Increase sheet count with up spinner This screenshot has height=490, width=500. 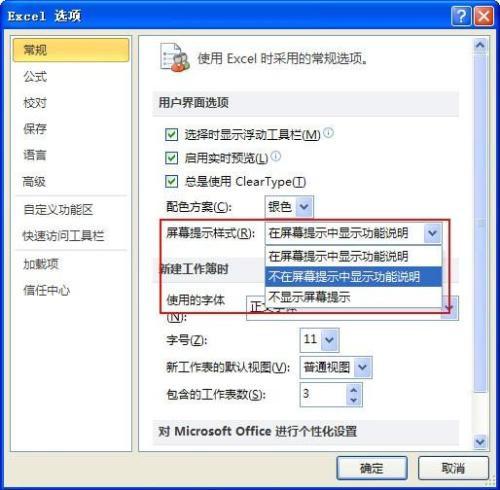(x=354, y=389)
